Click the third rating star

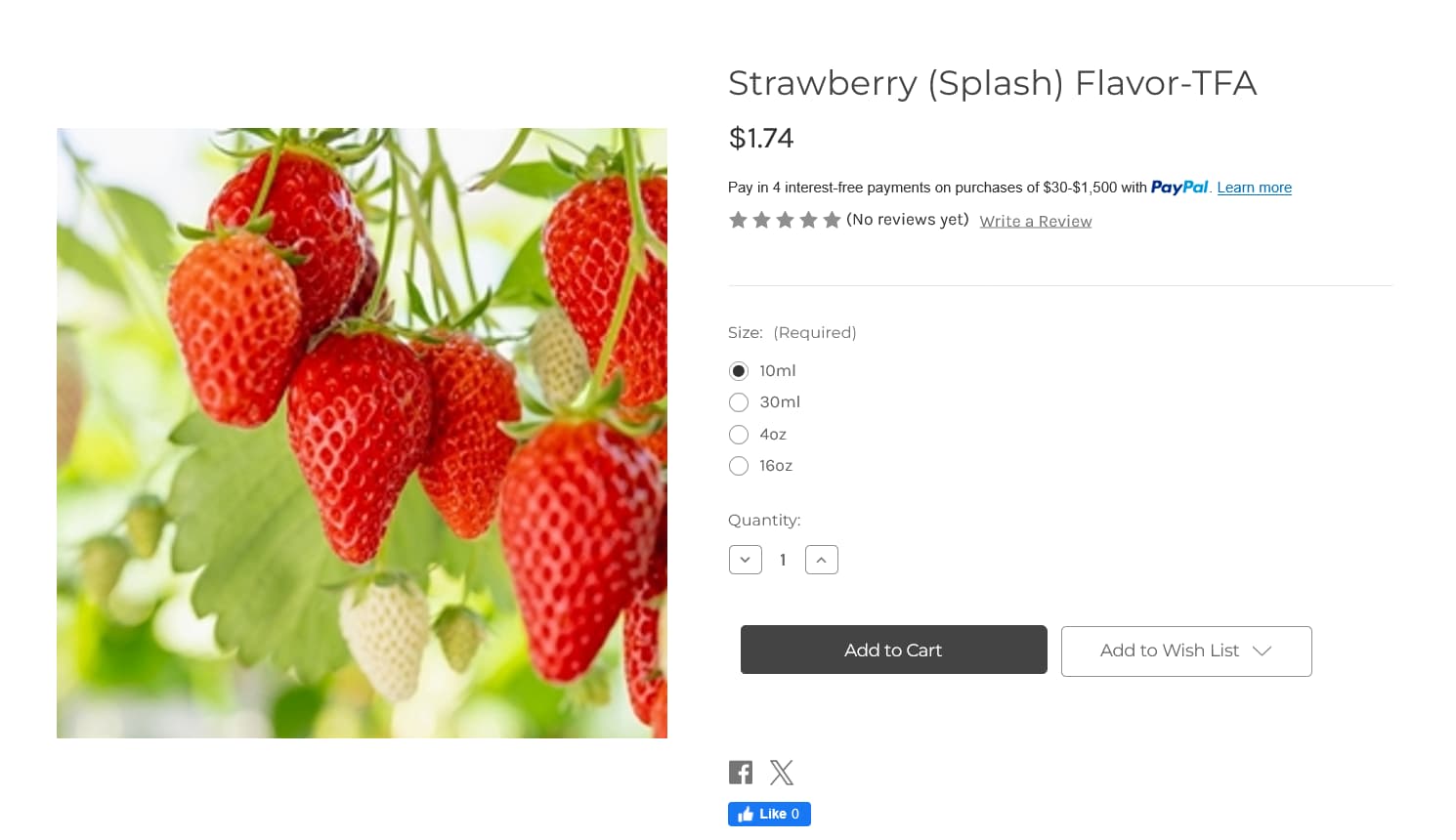coord(785,221)
